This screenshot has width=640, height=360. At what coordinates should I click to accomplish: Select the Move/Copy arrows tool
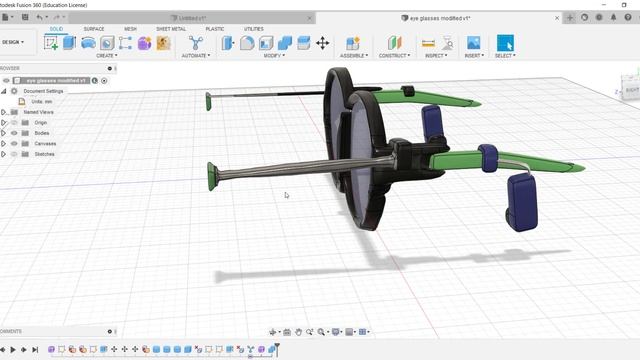coord(322,43)
